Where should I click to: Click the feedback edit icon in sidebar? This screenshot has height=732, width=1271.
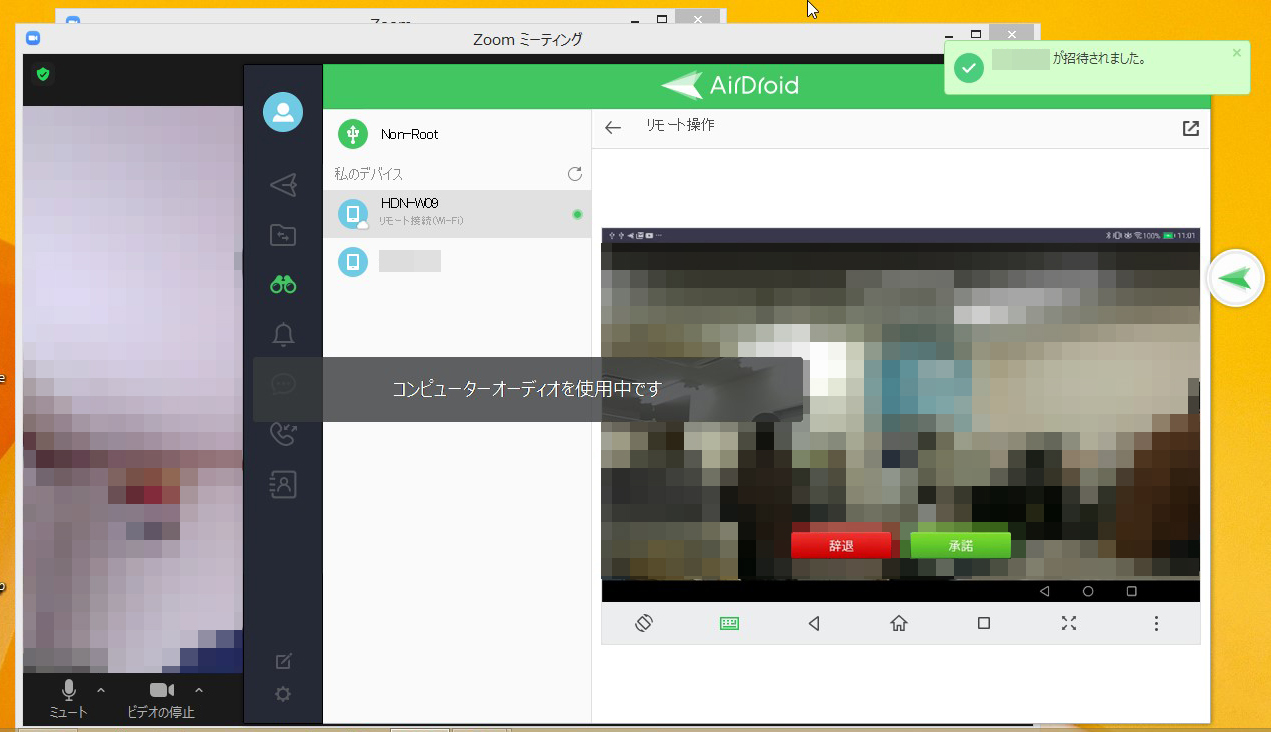(283, 661)
